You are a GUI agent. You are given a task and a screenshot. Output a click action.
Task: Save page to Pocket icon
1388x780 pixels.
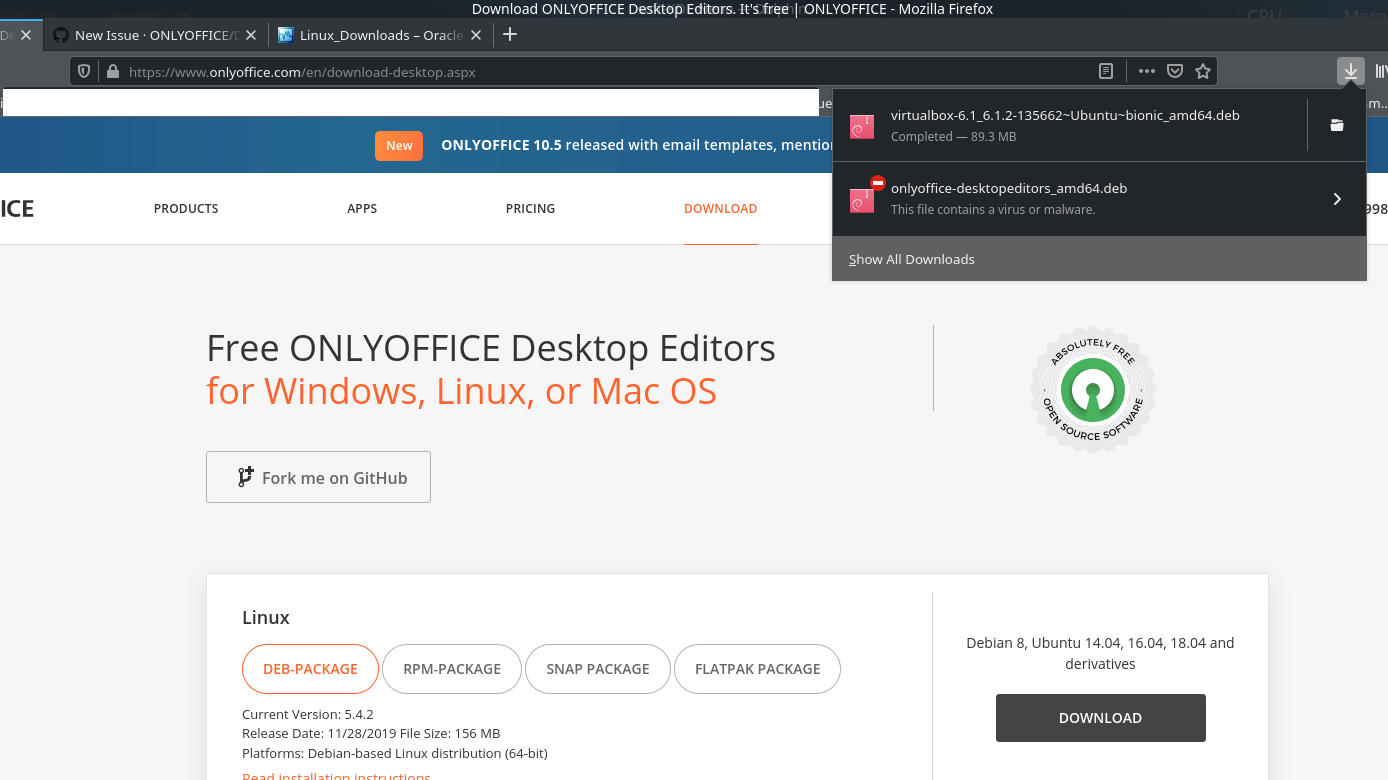[1176, 71]
